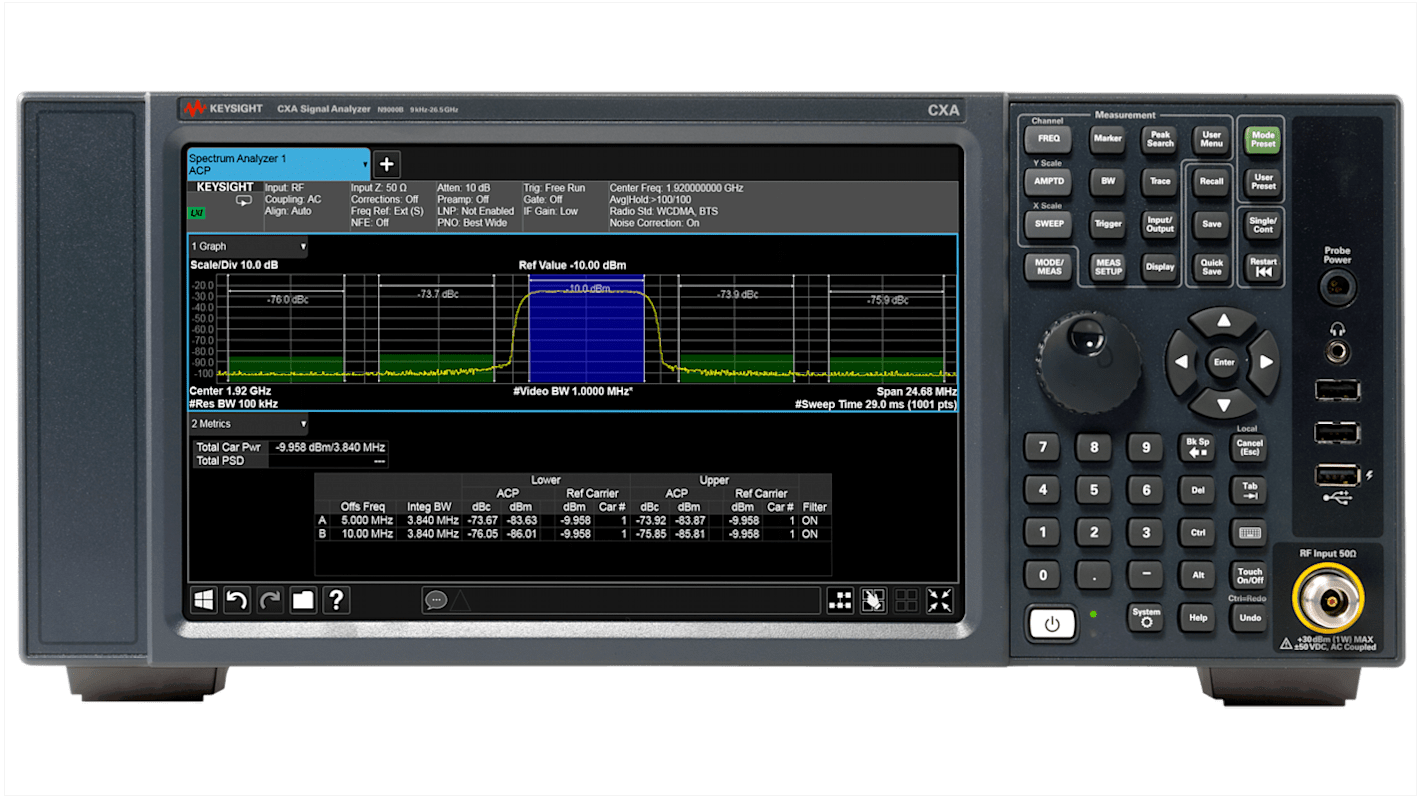Tap the monitor icon under KEYSIGHT label
The width and height of the screenshot is (1420, 798).
(244, 201)
